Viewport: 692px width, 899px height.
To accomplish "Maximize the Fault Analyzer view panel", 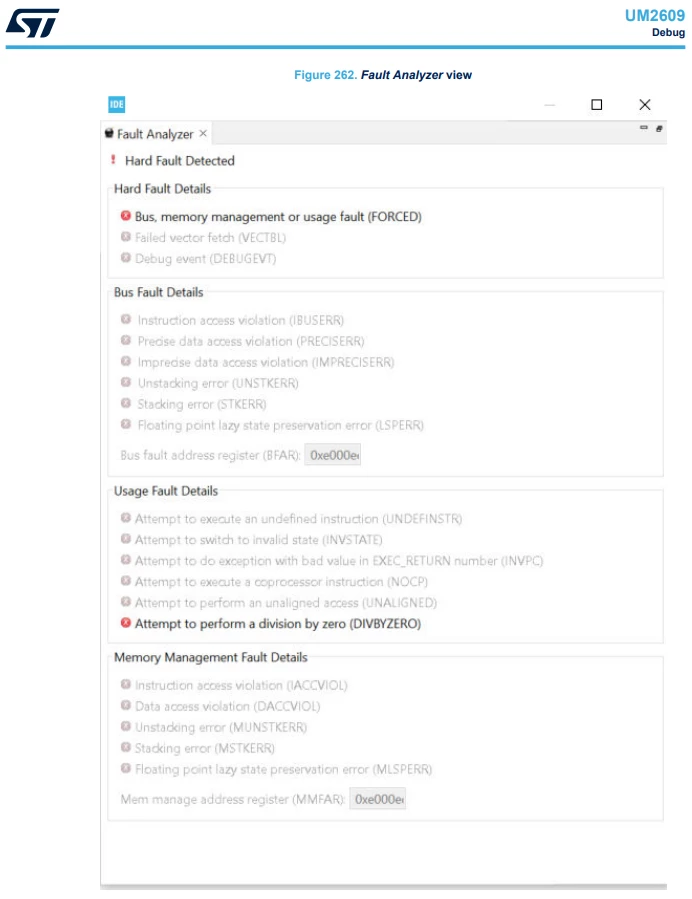I will pyautogui.click(x=659, y=128).
